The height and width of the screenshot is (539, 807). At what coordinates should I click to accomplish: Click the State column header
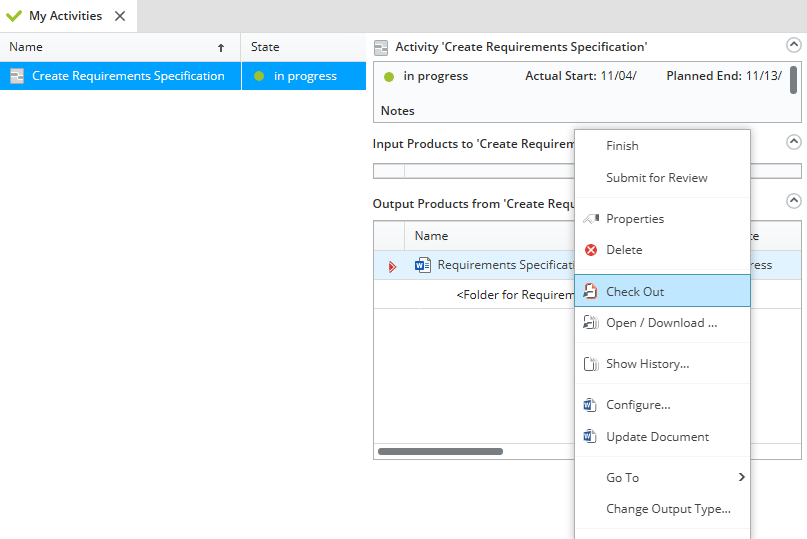click(265, 47)
